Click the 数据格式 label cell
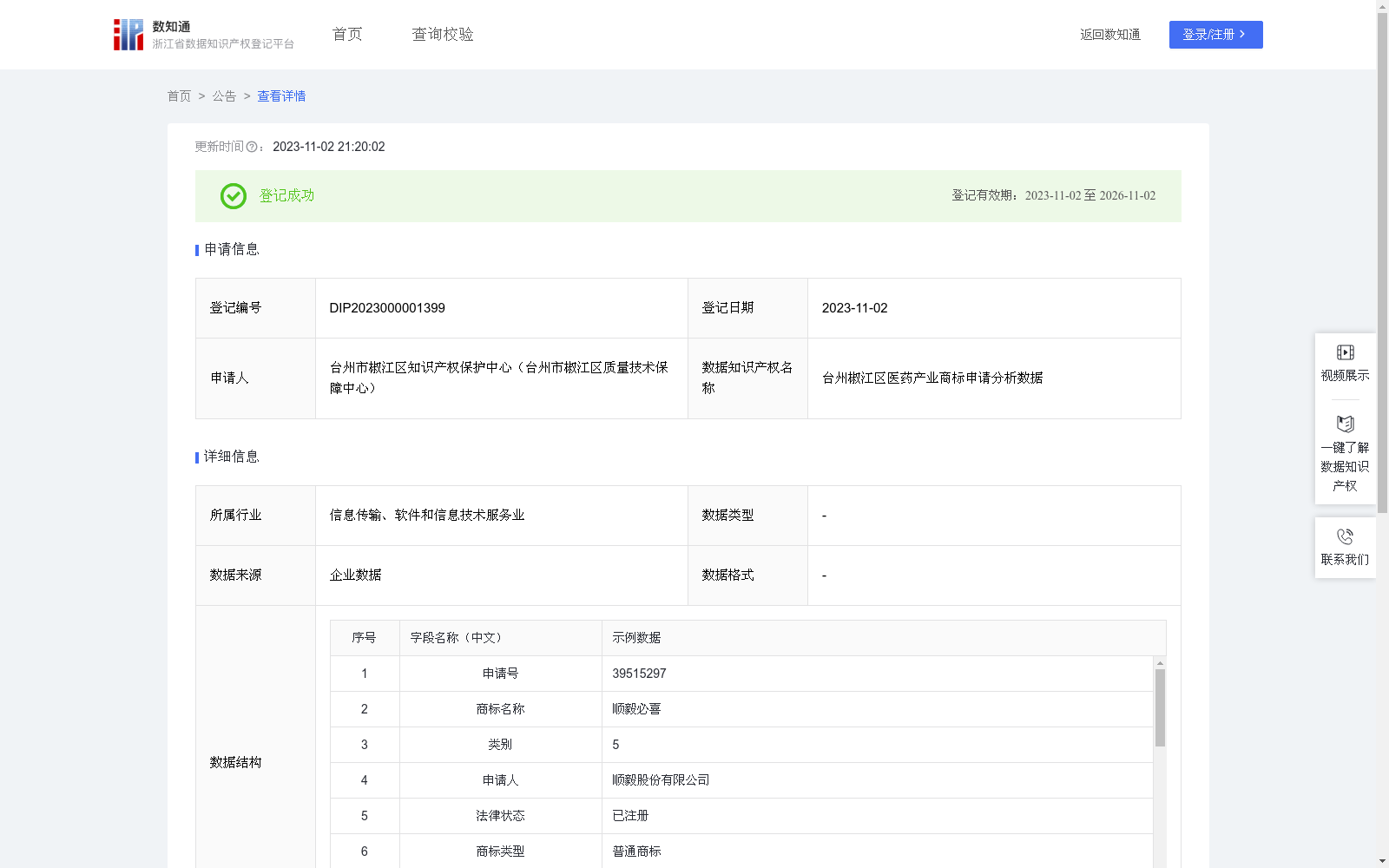 point(747,575)
